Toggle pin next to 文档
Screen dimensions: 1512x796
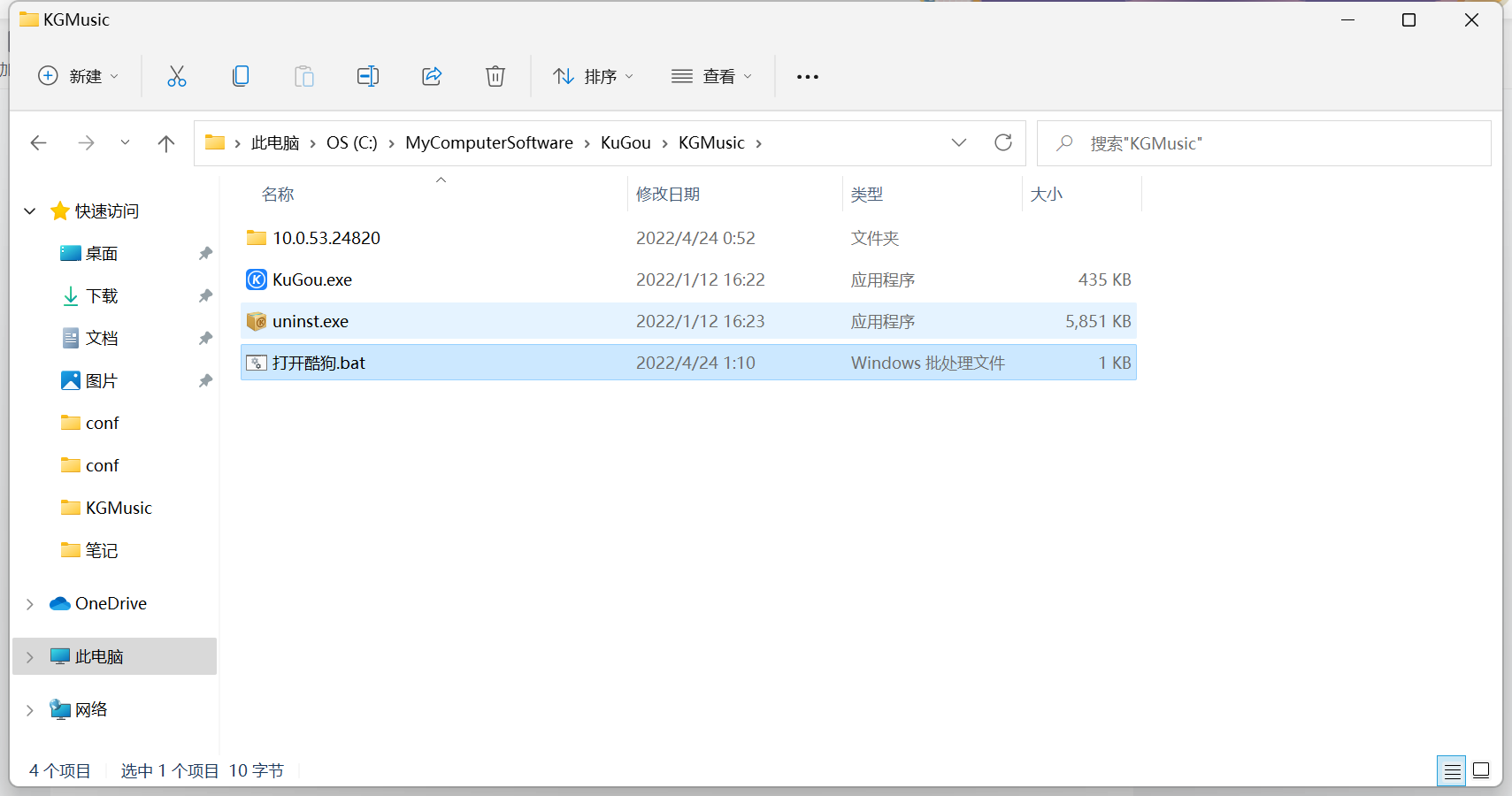pos(205,339)
